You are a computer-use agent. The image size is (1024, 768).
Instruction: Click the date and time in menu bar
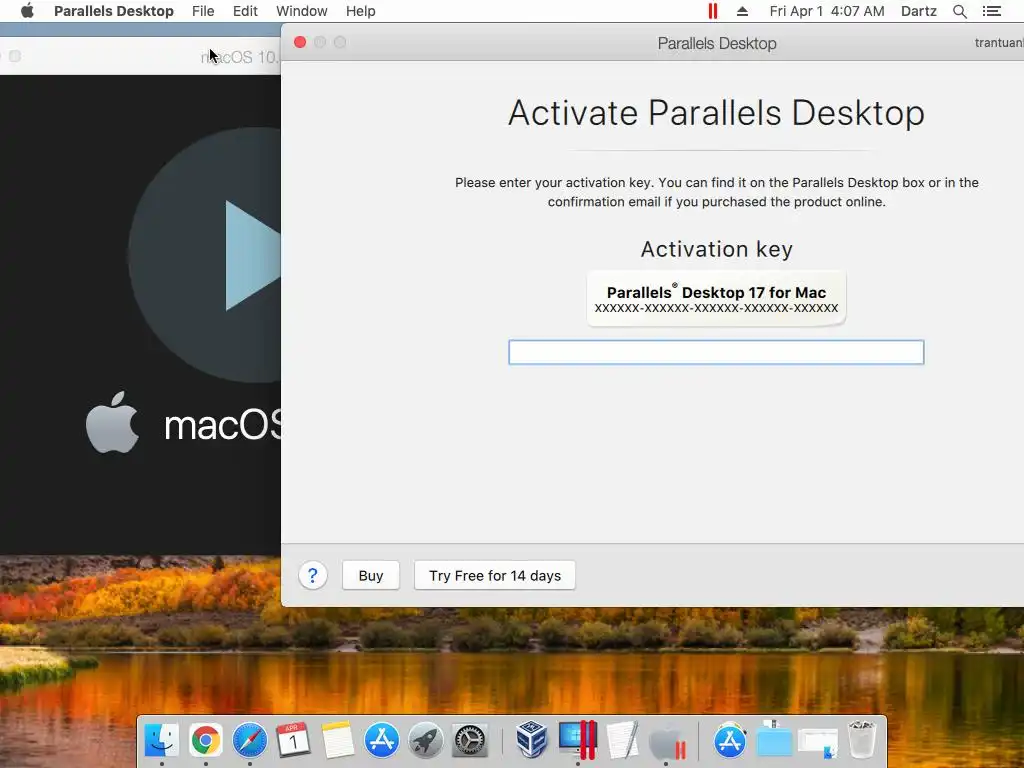pos(827,11)
